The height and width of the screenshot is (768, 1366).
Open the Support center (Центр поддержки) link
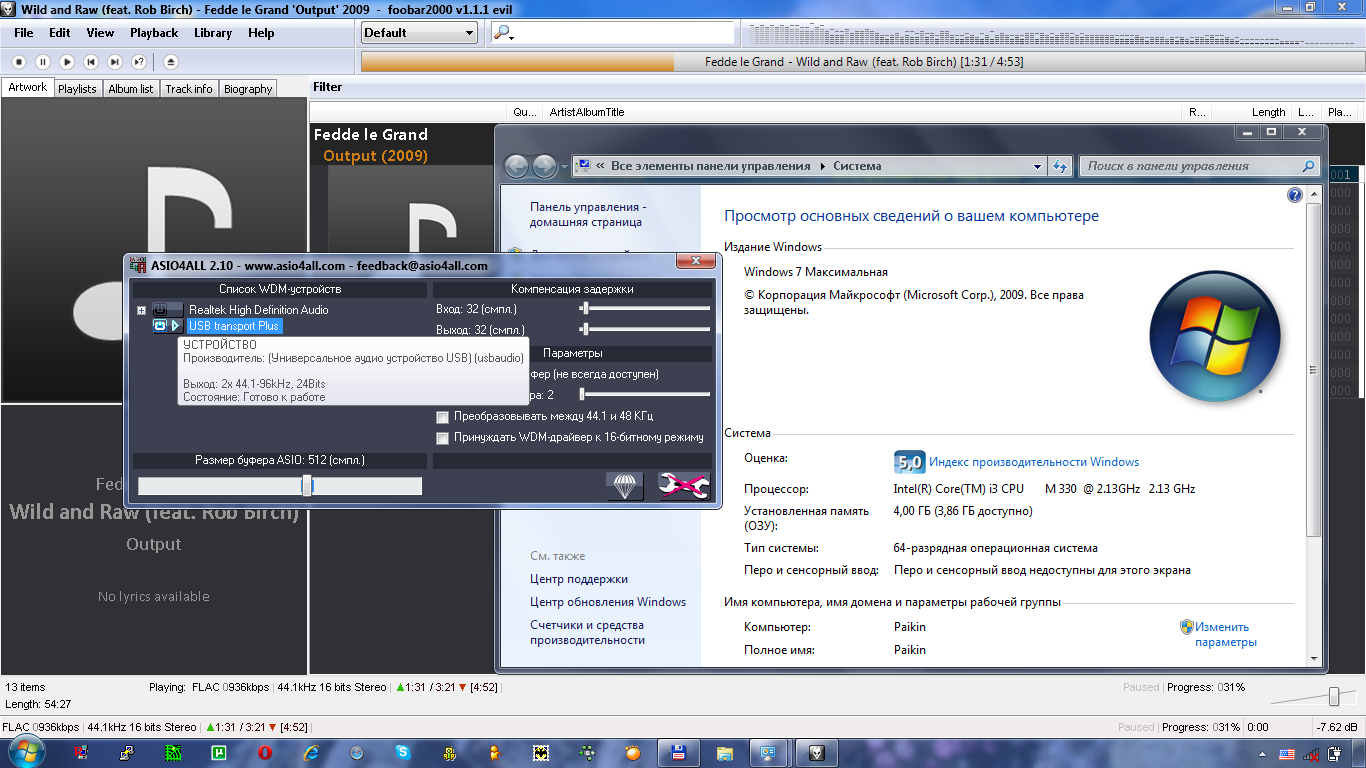[x=579, y=579]
